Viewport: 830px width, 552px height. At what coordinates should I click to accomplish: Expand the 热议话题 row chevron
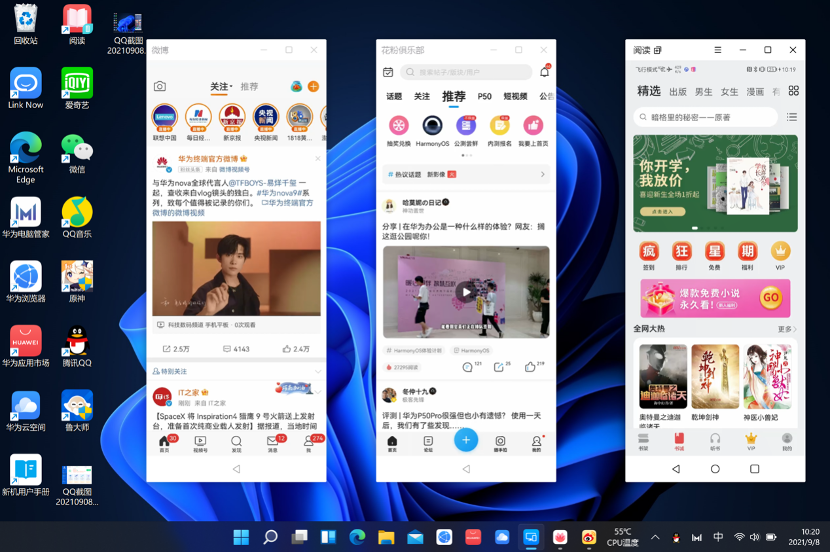click(x=543, y=174)
